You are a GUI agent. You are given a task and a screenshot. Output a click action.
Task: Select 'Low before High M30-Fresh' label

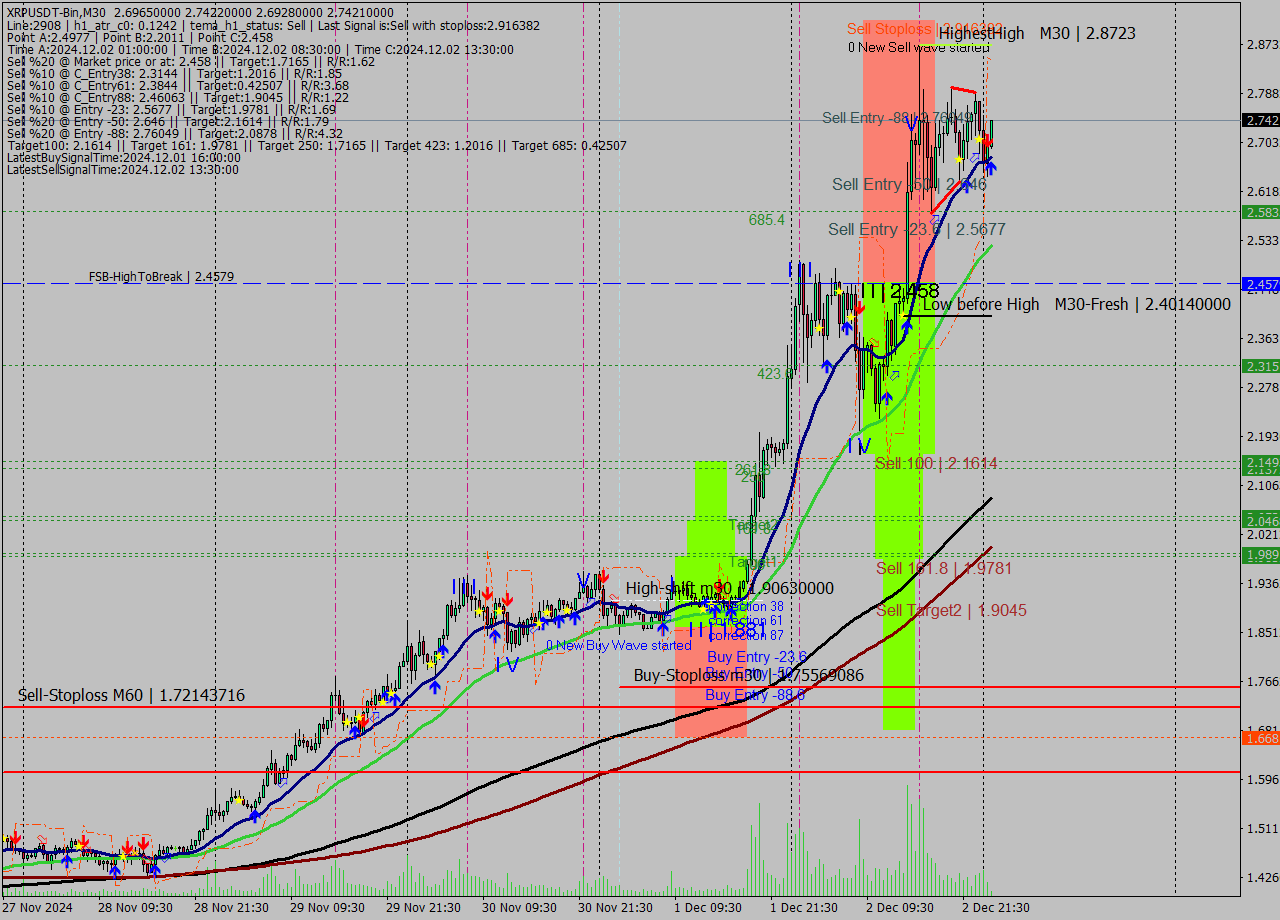[x=1077, y=304]
